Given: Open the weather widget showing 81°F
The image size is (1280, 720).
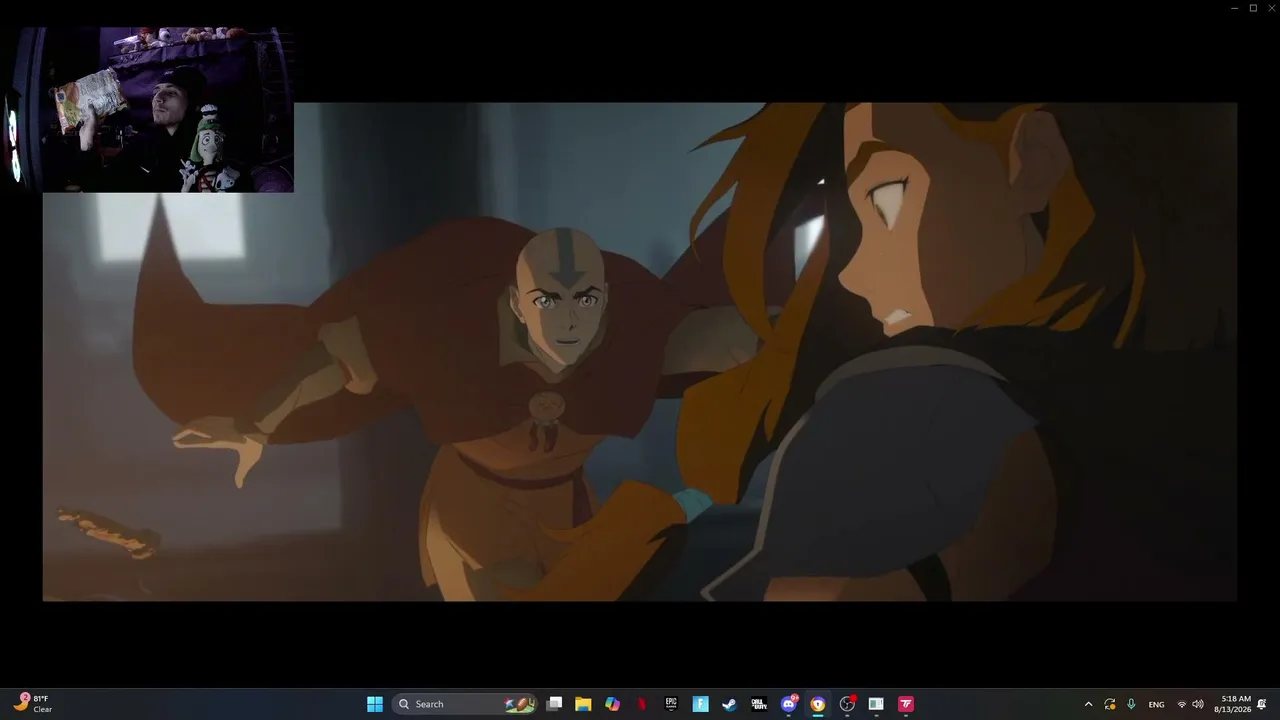Looking at the screenshot, I should tap(32, 704).
